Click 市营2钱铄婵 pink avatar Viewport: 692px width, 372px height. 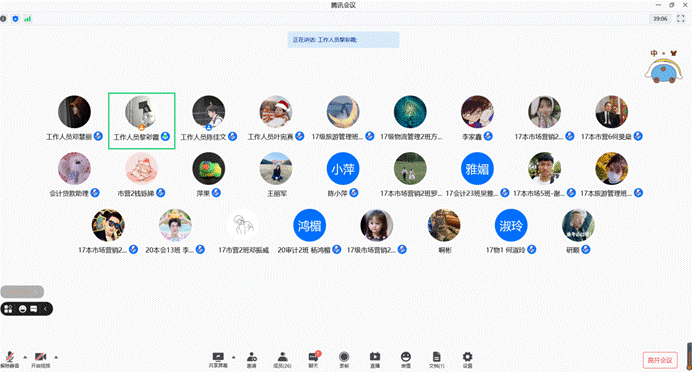[141, 168]
